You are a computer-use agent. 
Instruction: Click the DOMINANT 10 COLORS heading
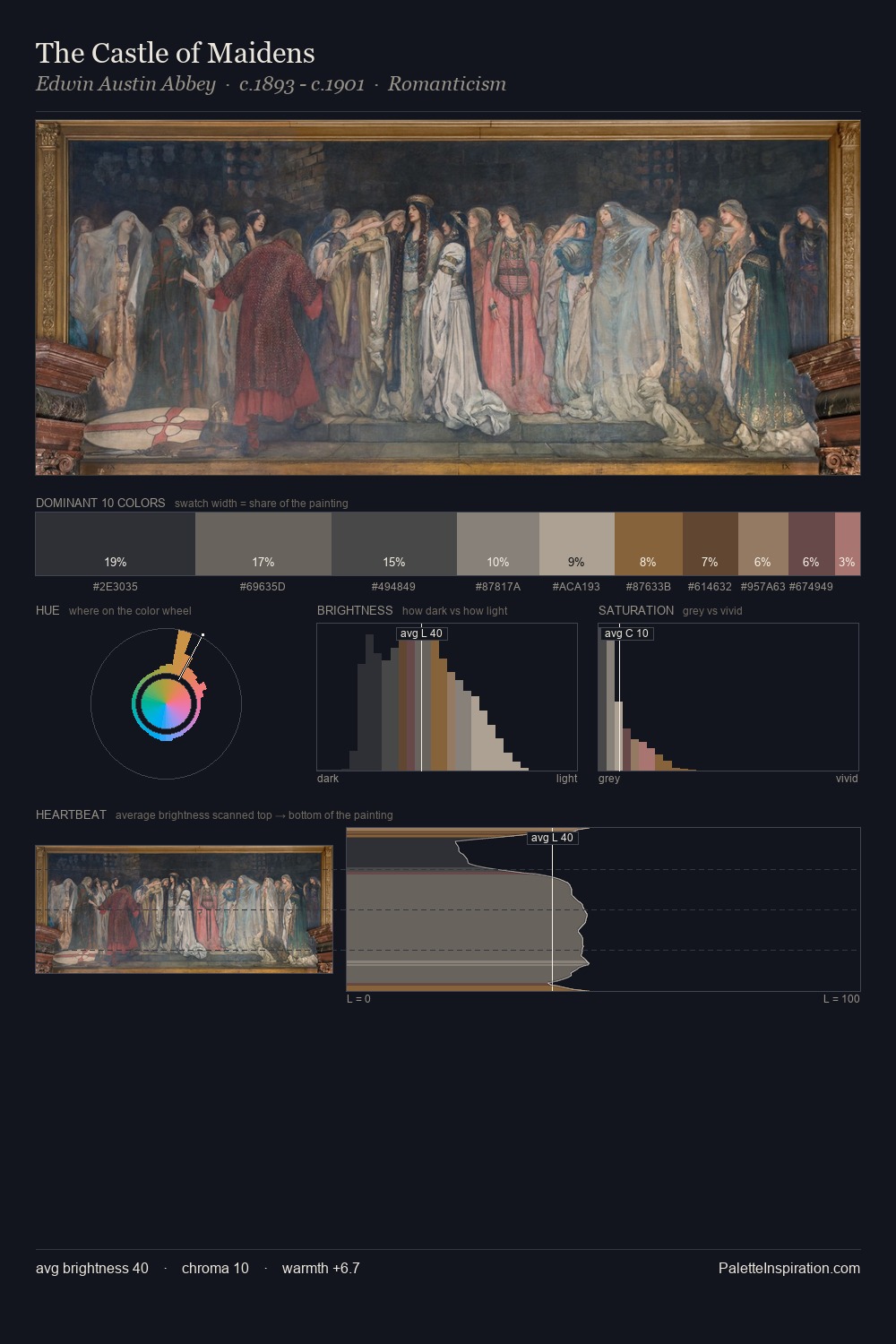pyautogui.click(x=100, y=503)
